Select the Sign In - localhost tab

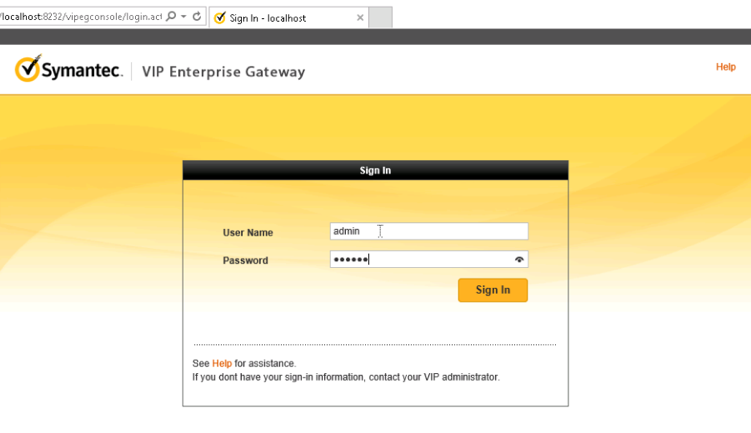pyautogui.click(x=288, y=18)
